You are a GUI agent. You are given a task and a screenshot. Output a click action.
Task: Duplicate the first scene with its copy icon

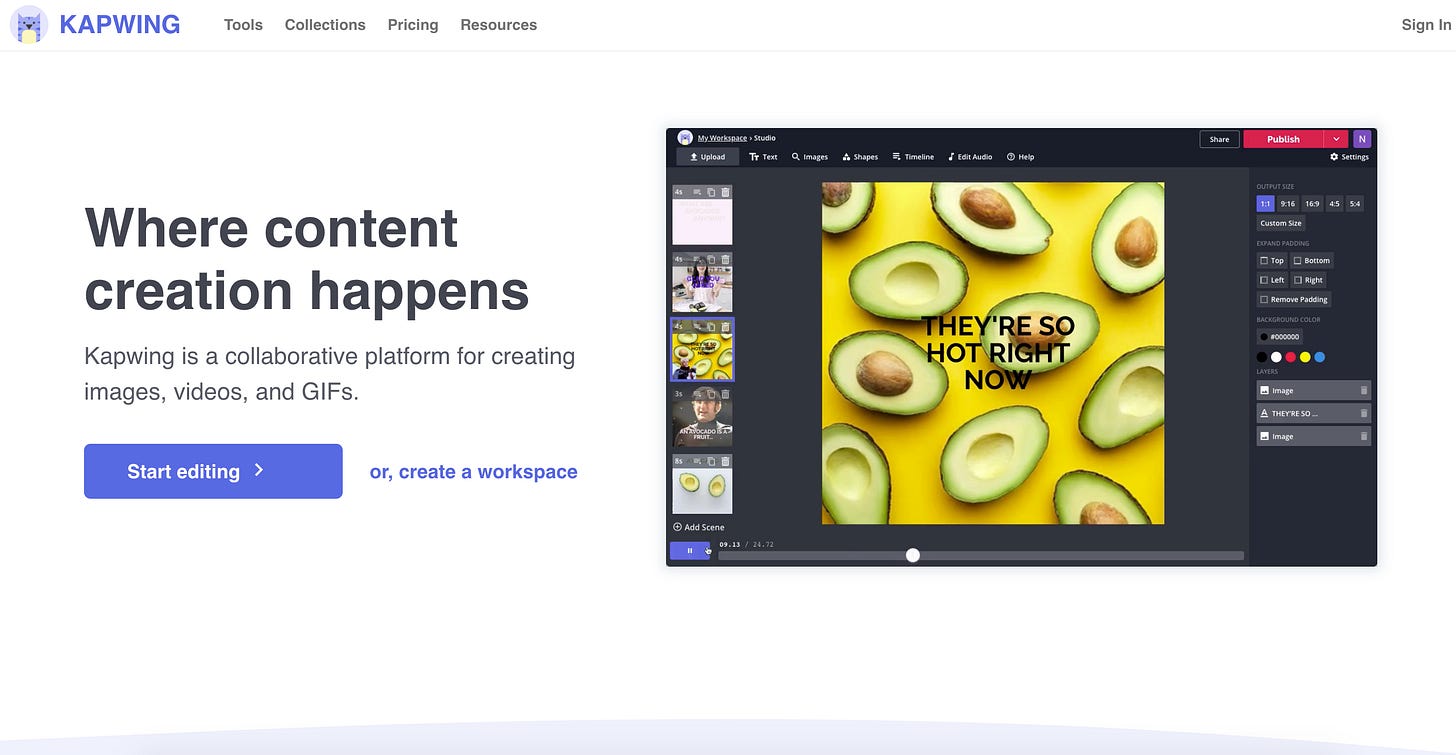click(x=711, y=192)
